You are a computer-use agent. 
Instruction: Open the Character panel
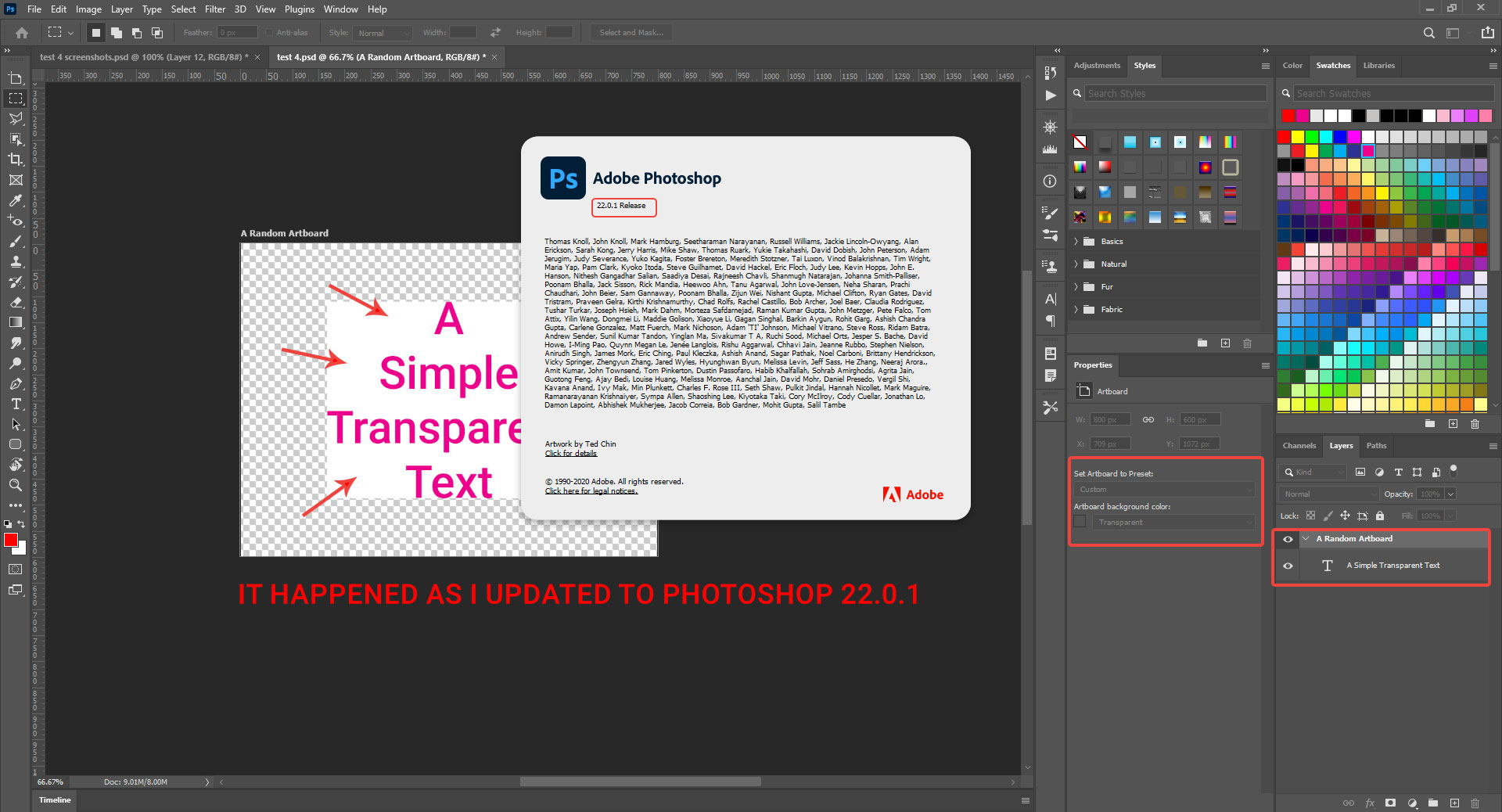tap(1050, 299)
